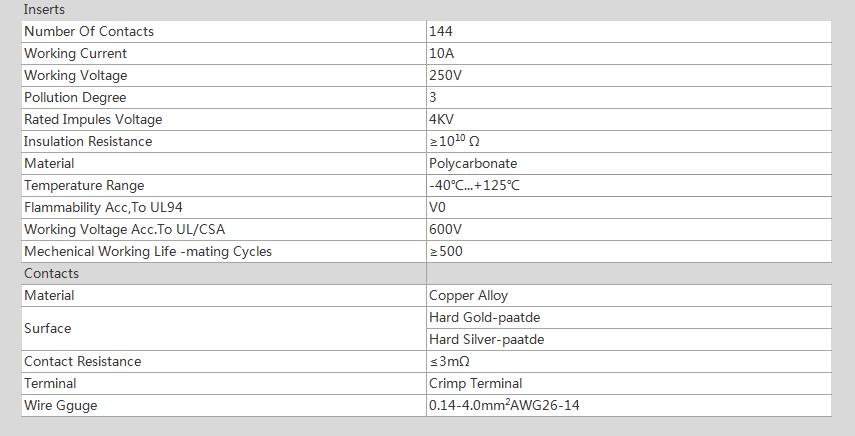Click the Inserts section header
855x436 pixels.
coord(44,10)
